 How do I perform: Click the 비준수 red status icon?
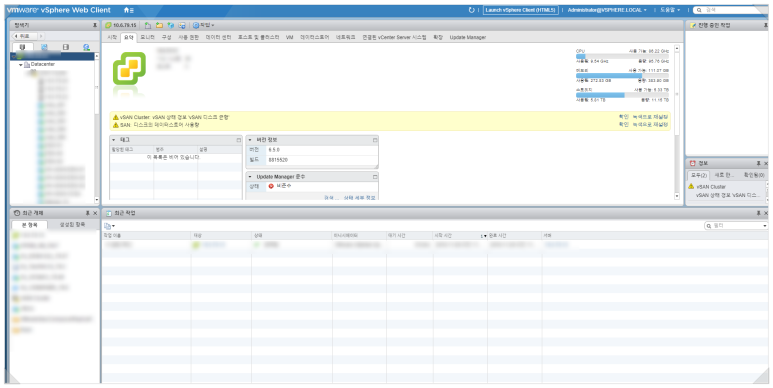tap(271, 186)
